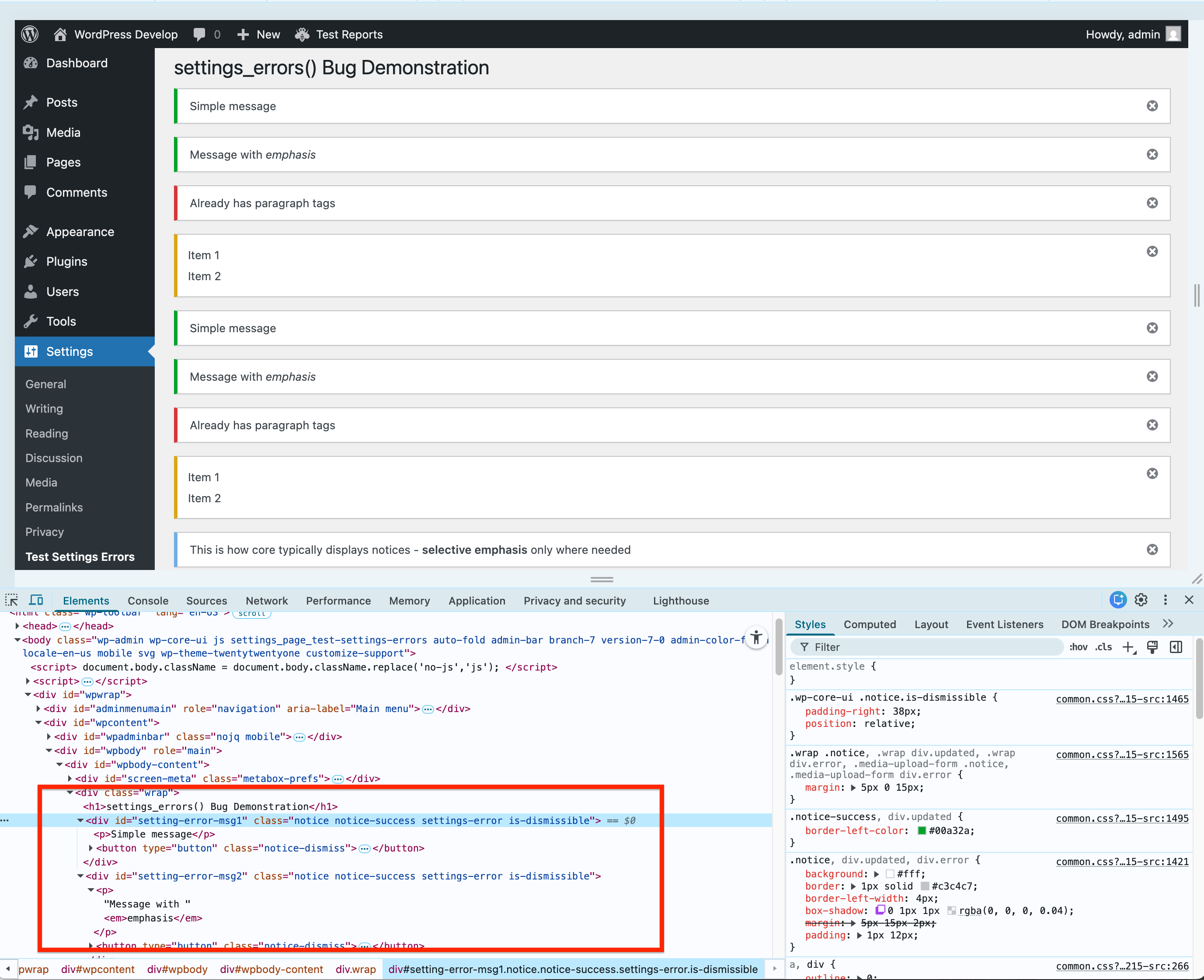Dismiss the first Simple message notice
Viewport: 1204px width, 980px height.
click(x=1152, y=106)
